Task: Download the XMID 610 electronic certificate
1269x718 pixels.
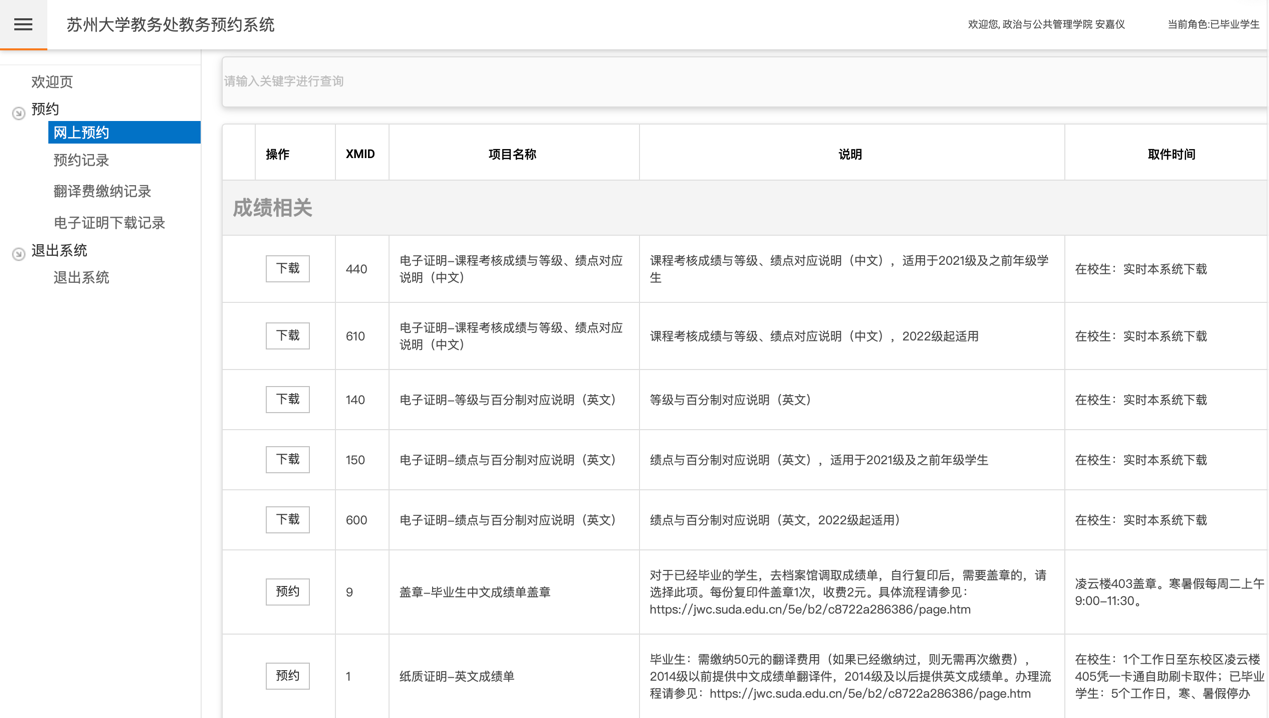Action: click(x=287, y=336)
